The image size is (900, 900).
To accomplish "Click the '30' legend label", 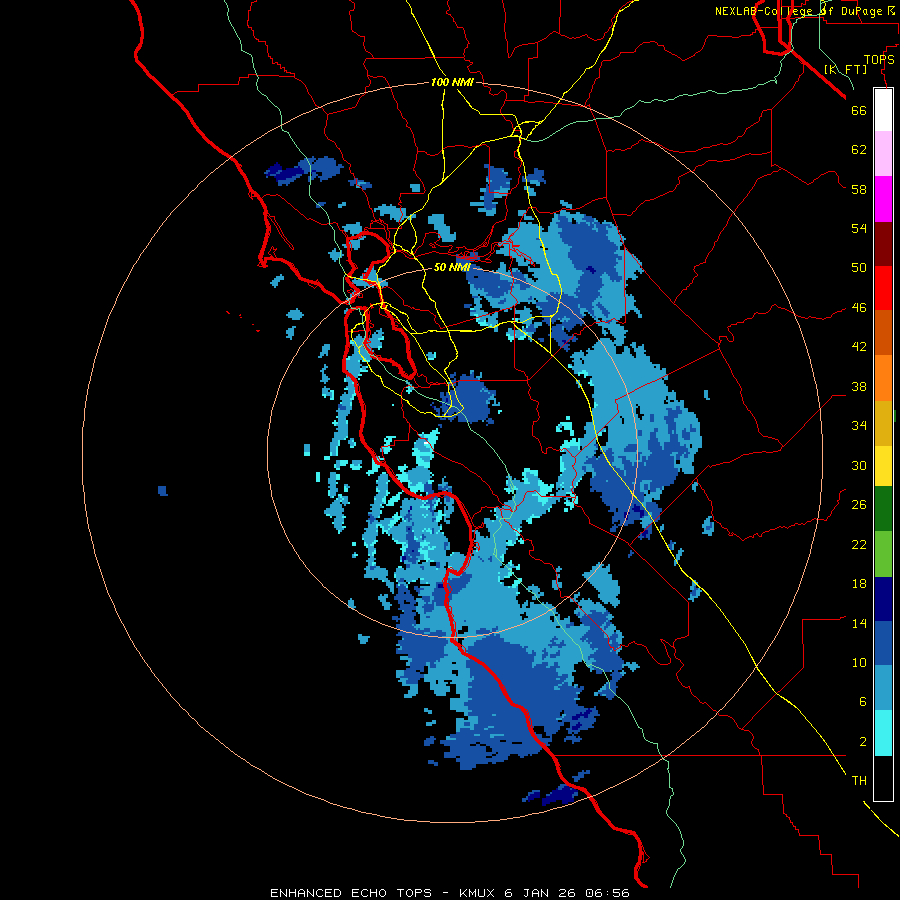I will tap(859, 465).
